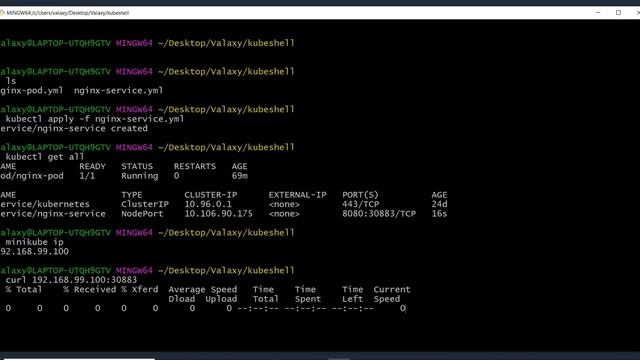Click the '1/1' ready value

click(x=87, y=176)
